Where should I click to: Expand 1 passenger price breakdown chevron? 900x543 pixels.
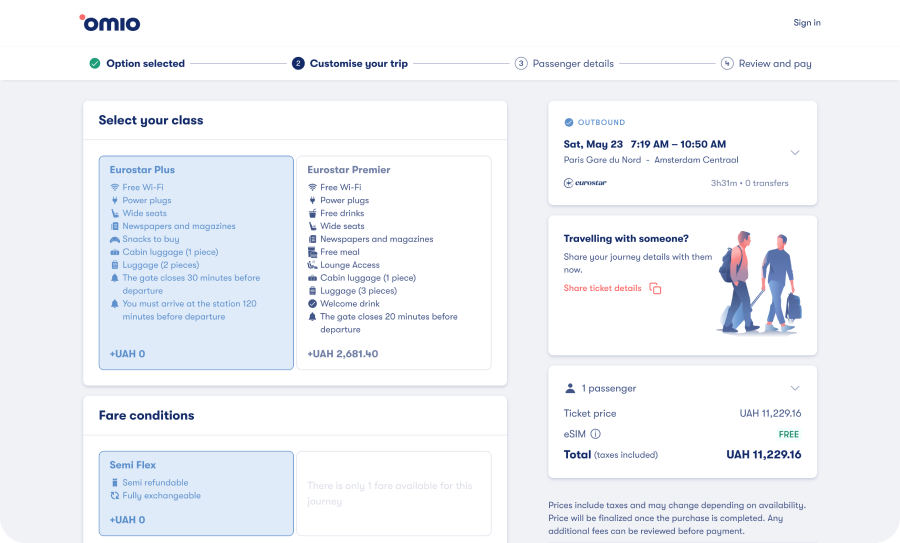pyautogui.click(x=794, y=388)
